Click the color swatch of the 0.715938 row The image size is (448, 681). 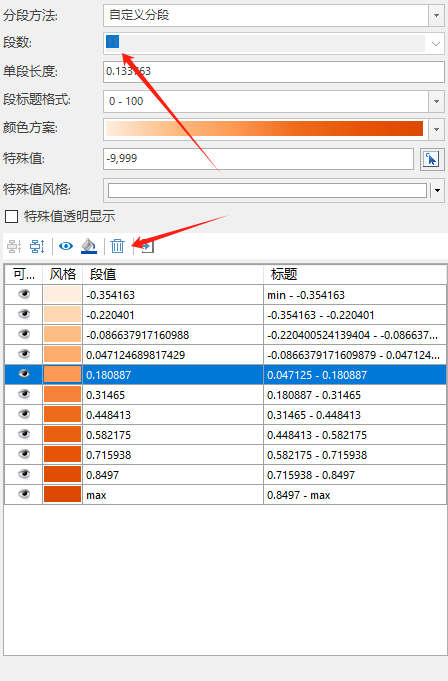pyautogui.click(x=63, y=455)
